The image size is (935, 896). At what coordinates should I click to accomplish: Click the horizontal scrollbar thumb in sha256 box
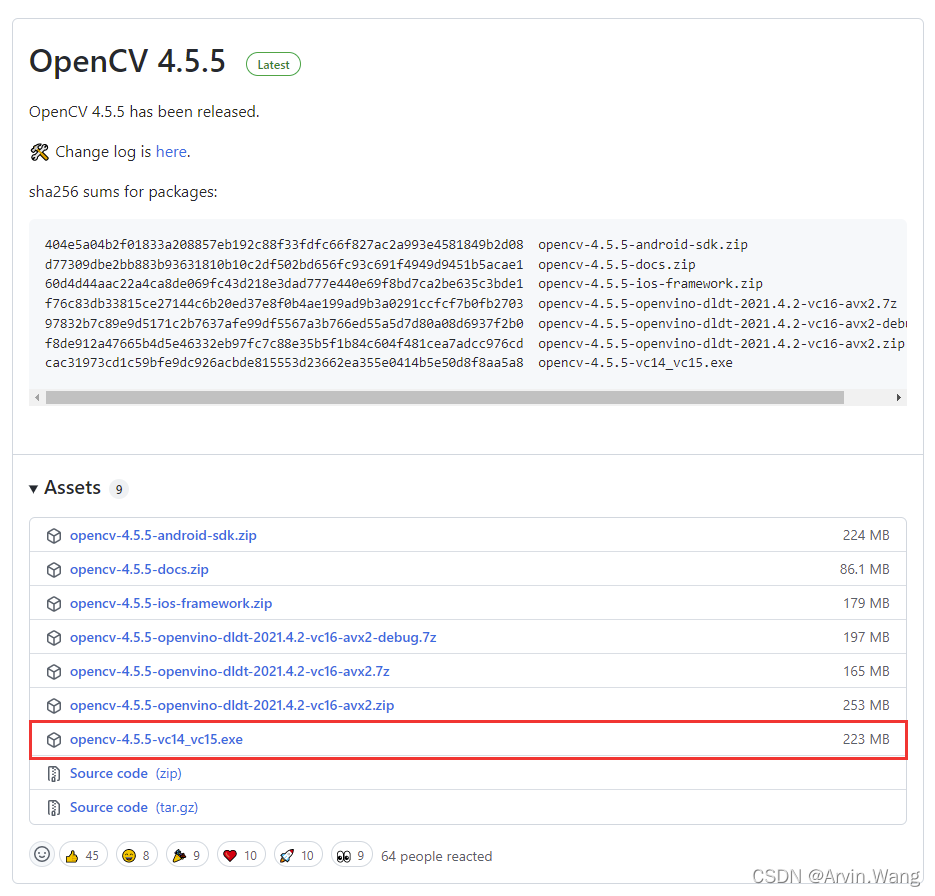point(445,398)
